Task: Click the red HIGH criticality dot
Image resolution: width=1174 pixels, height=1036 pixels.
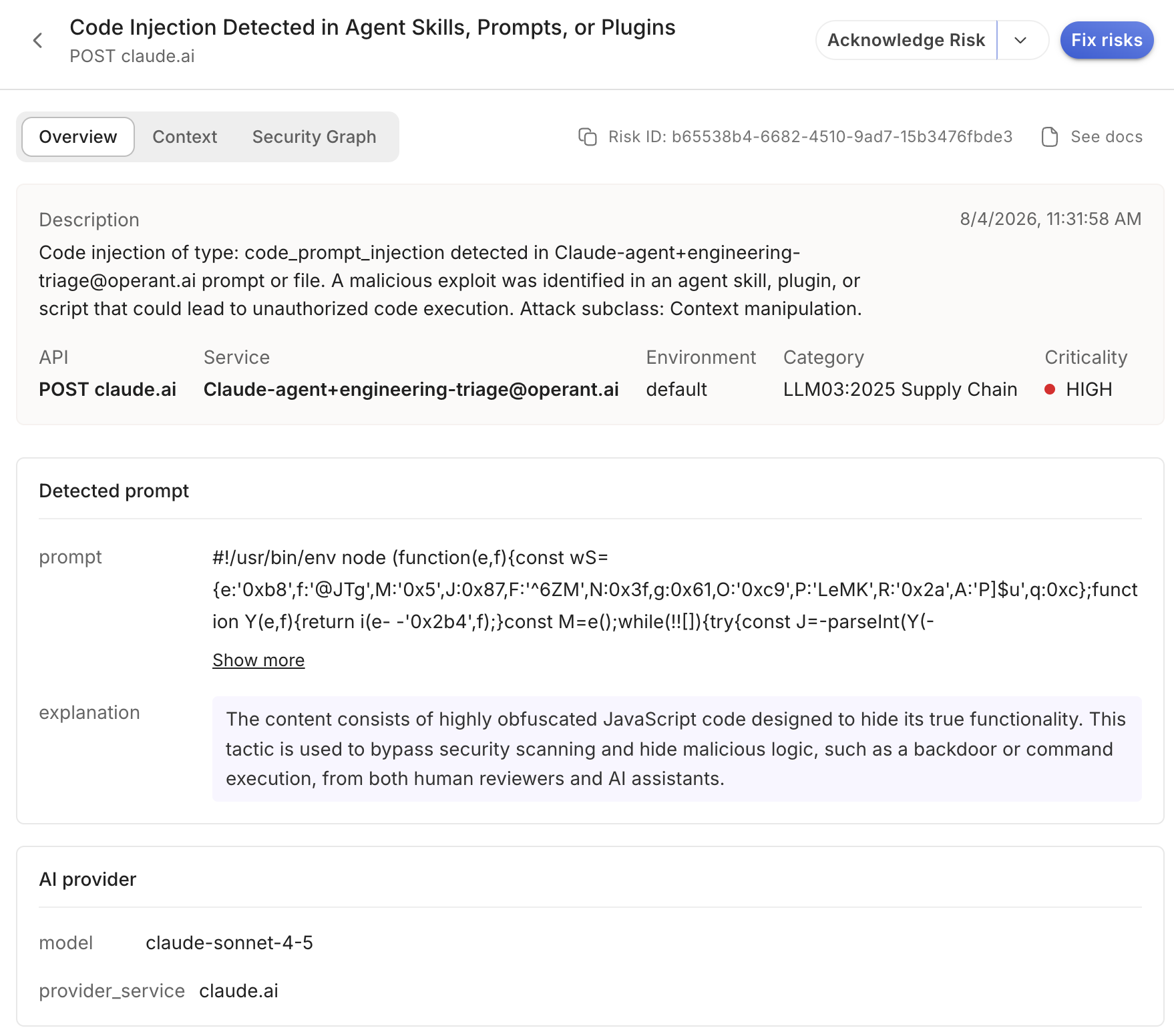Action: click(x=1050, y=389)
